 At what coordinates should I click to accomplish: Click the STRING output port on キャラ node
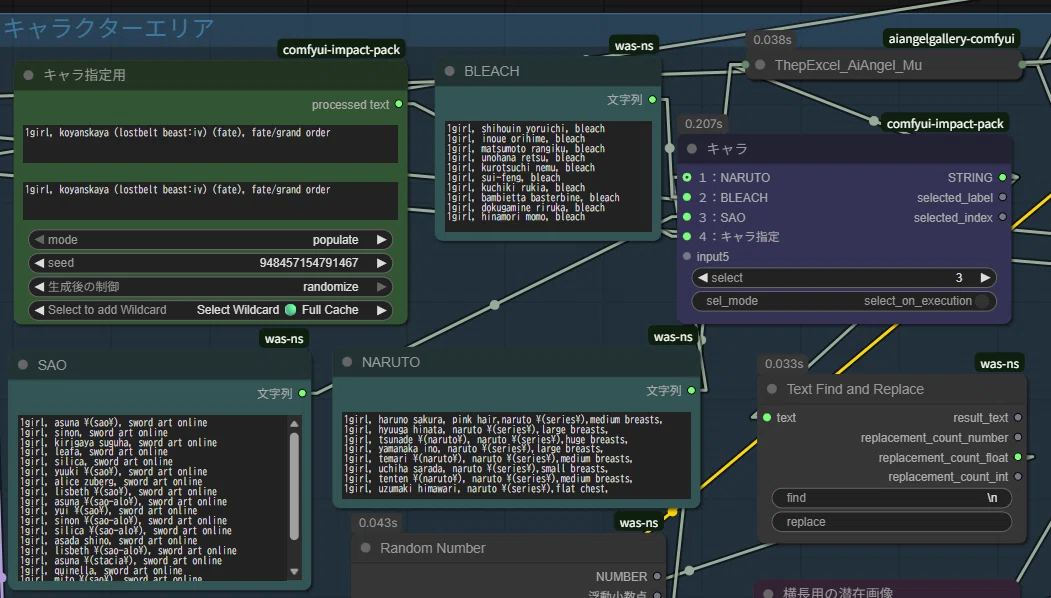(x=1003, y=178)
